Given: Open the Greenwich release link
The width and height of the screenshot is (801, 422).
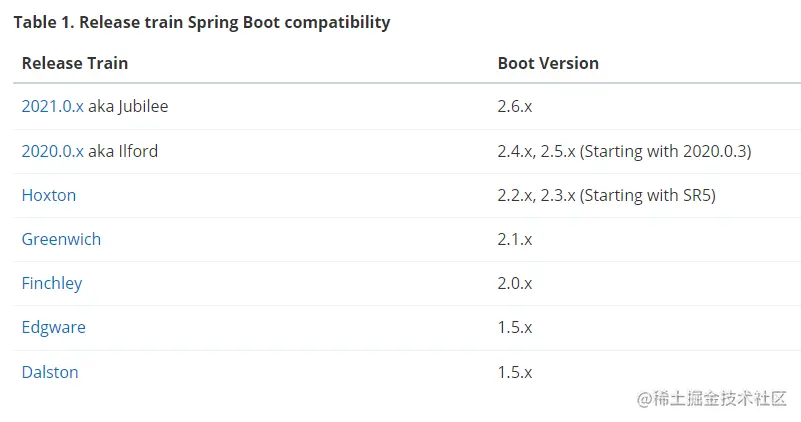Looking at the screenshot, I should [61, 239].
